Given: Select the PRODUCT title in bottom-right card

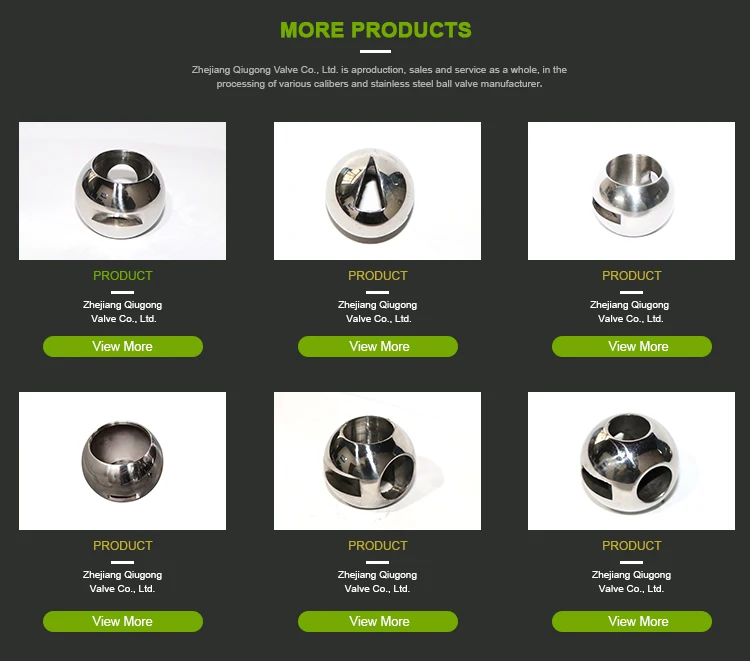Looking at the screenshot, I should tap(632, 546).
